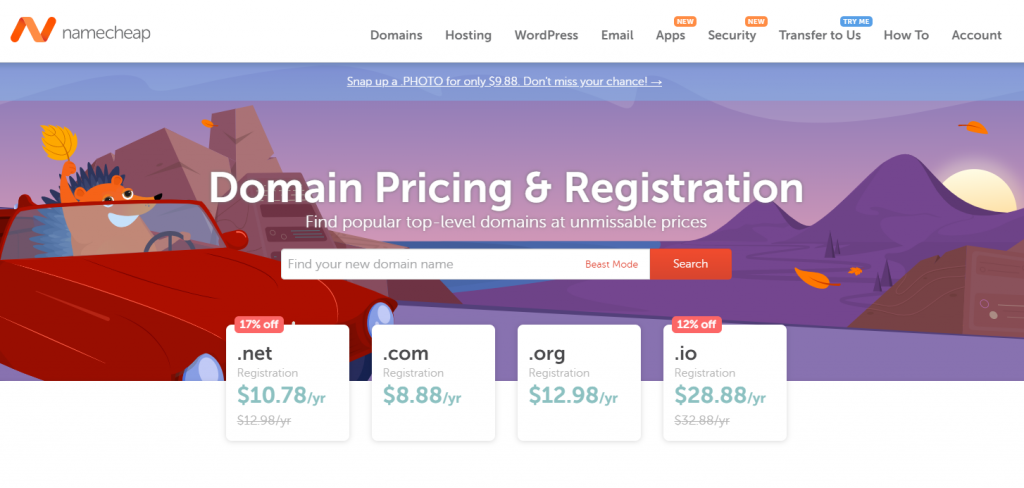This screenshot has height=488, width=1024.
Task: Click the 12% off badge
Action: coord(697,324)
